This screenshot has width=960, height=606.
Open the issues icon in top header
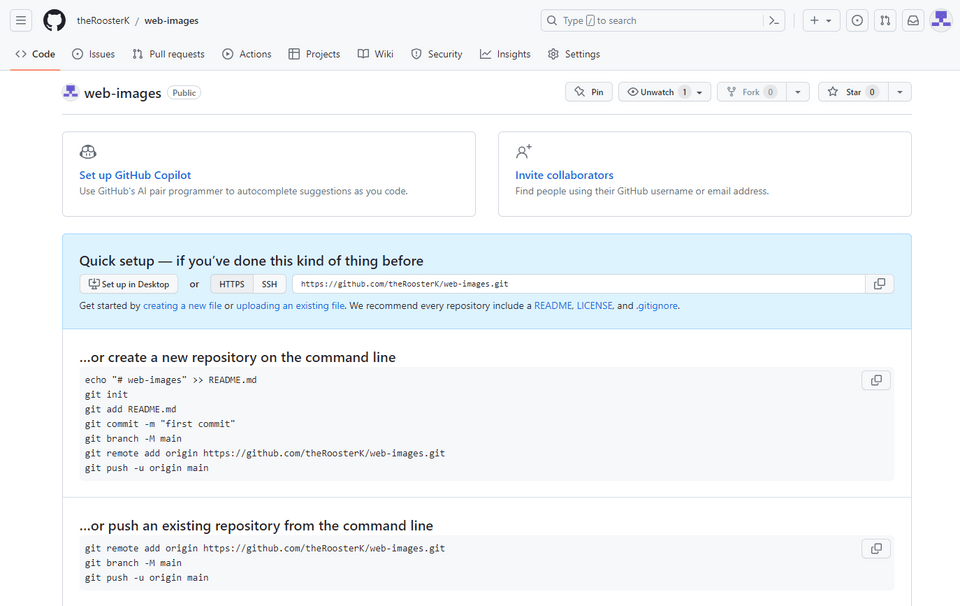click(x=857, y=20)
